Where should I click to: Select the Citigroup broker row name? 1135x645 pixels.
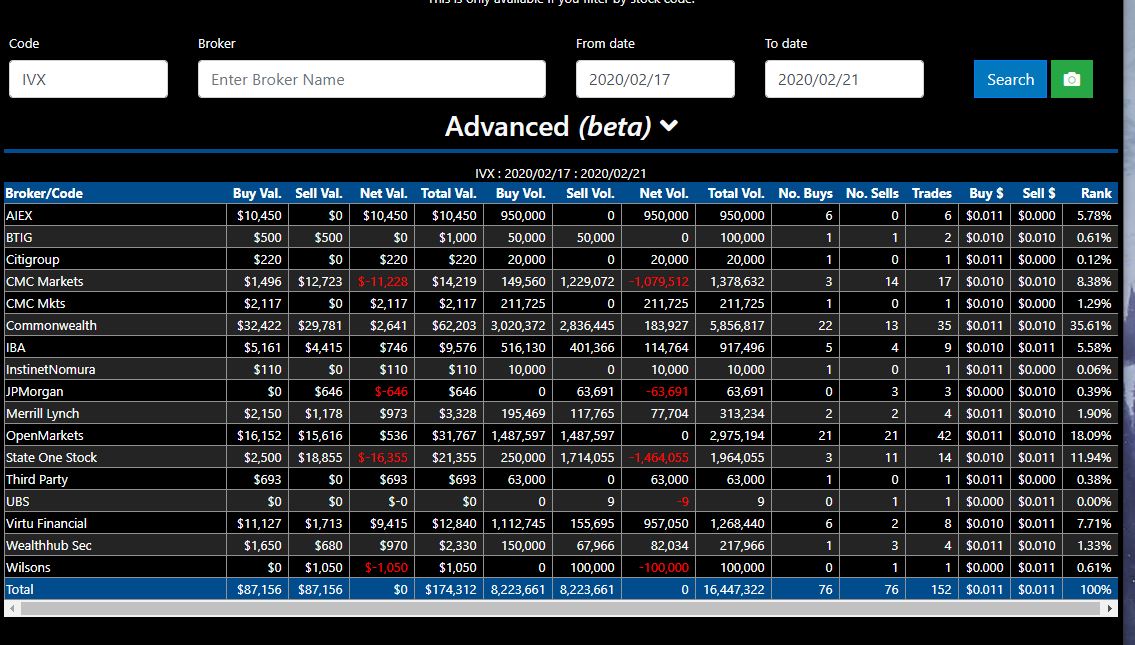point(33,259)
